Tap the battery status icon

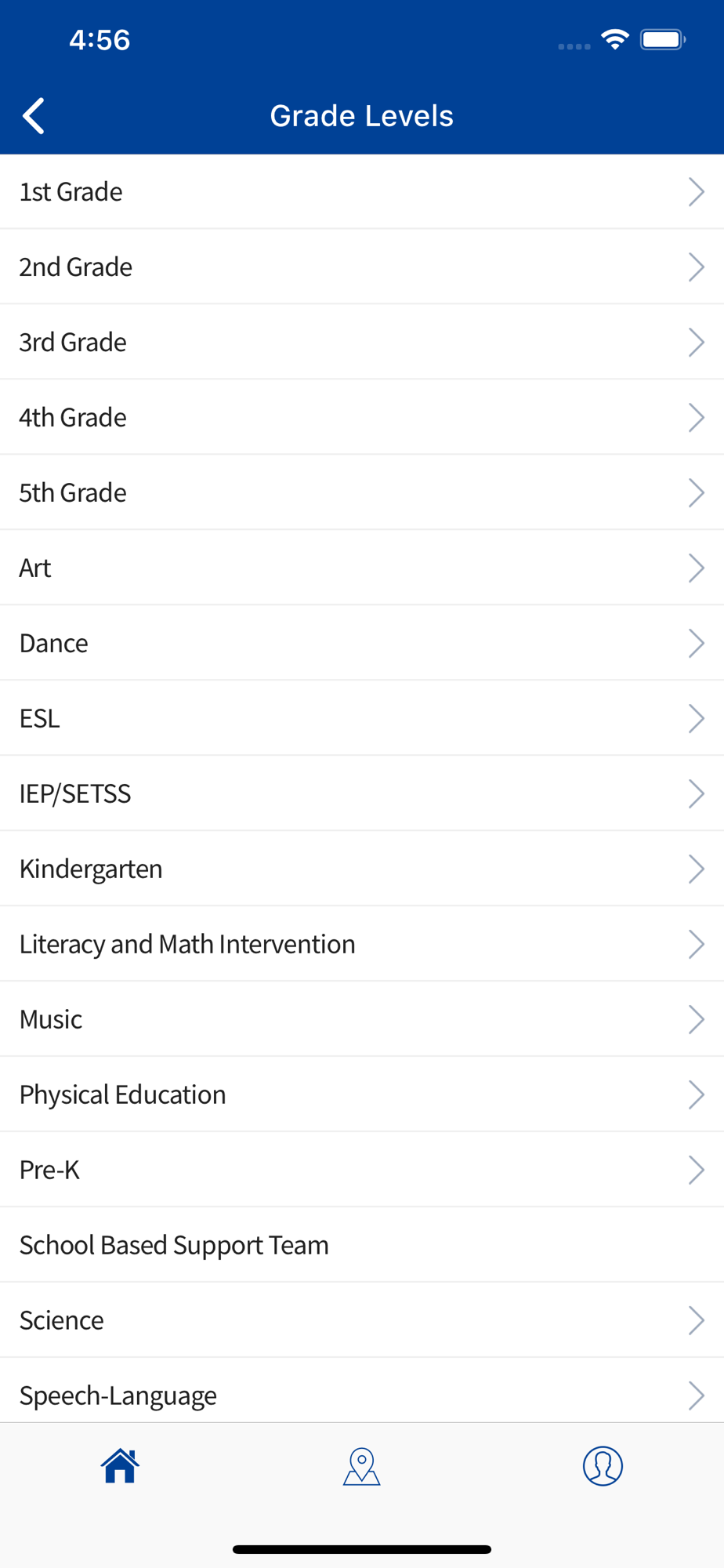tap(663, 39)
